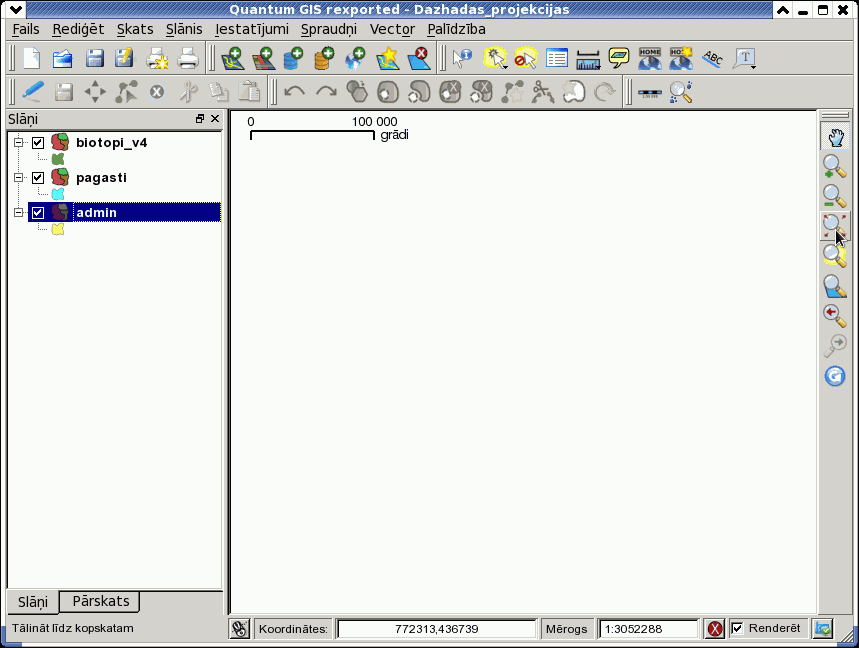859x648 pixels.
Task: Toggle extents display icon in status bar
Action: pos(239,628)
